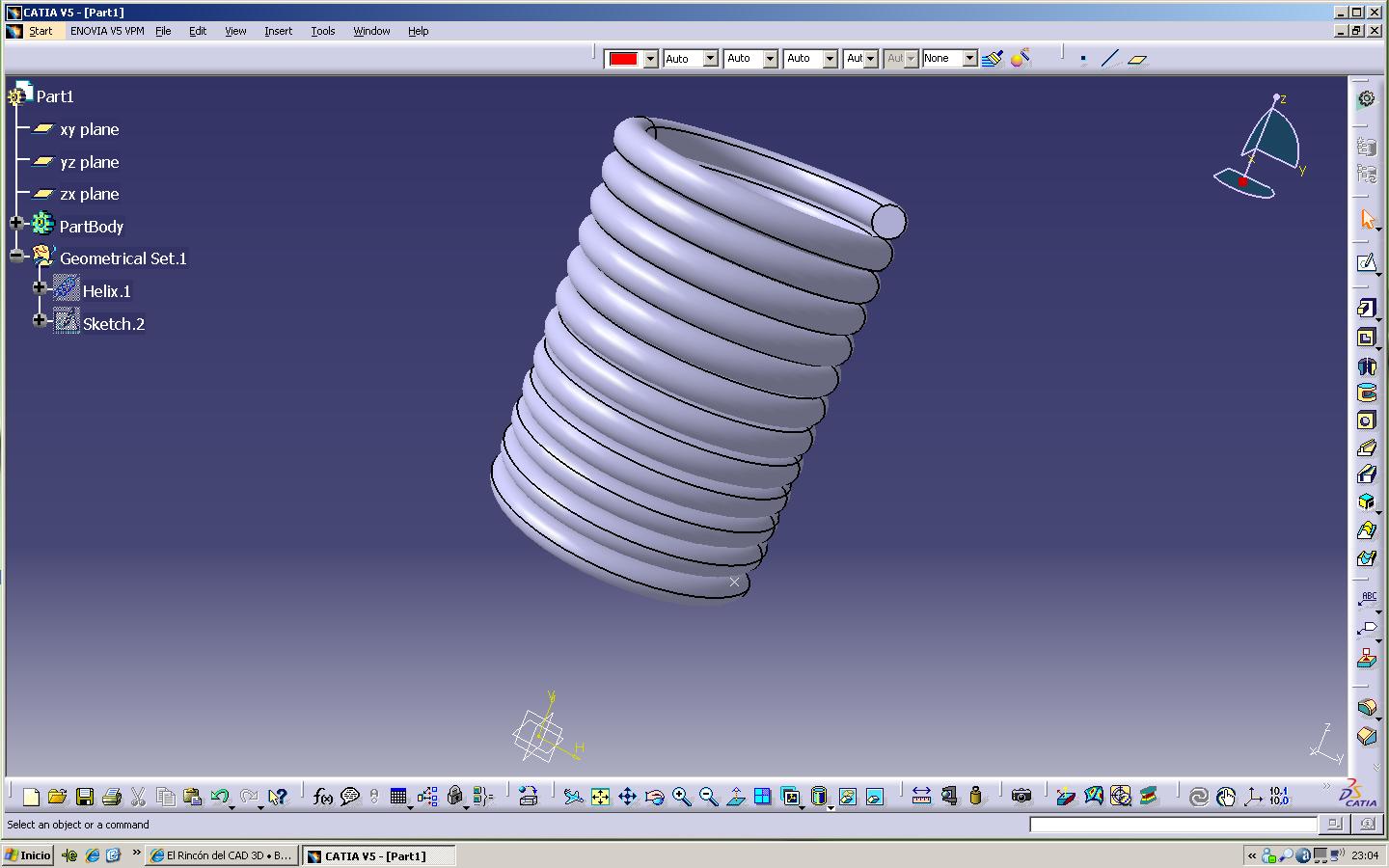Click the Fly mode airplane icon

[573, 797]
